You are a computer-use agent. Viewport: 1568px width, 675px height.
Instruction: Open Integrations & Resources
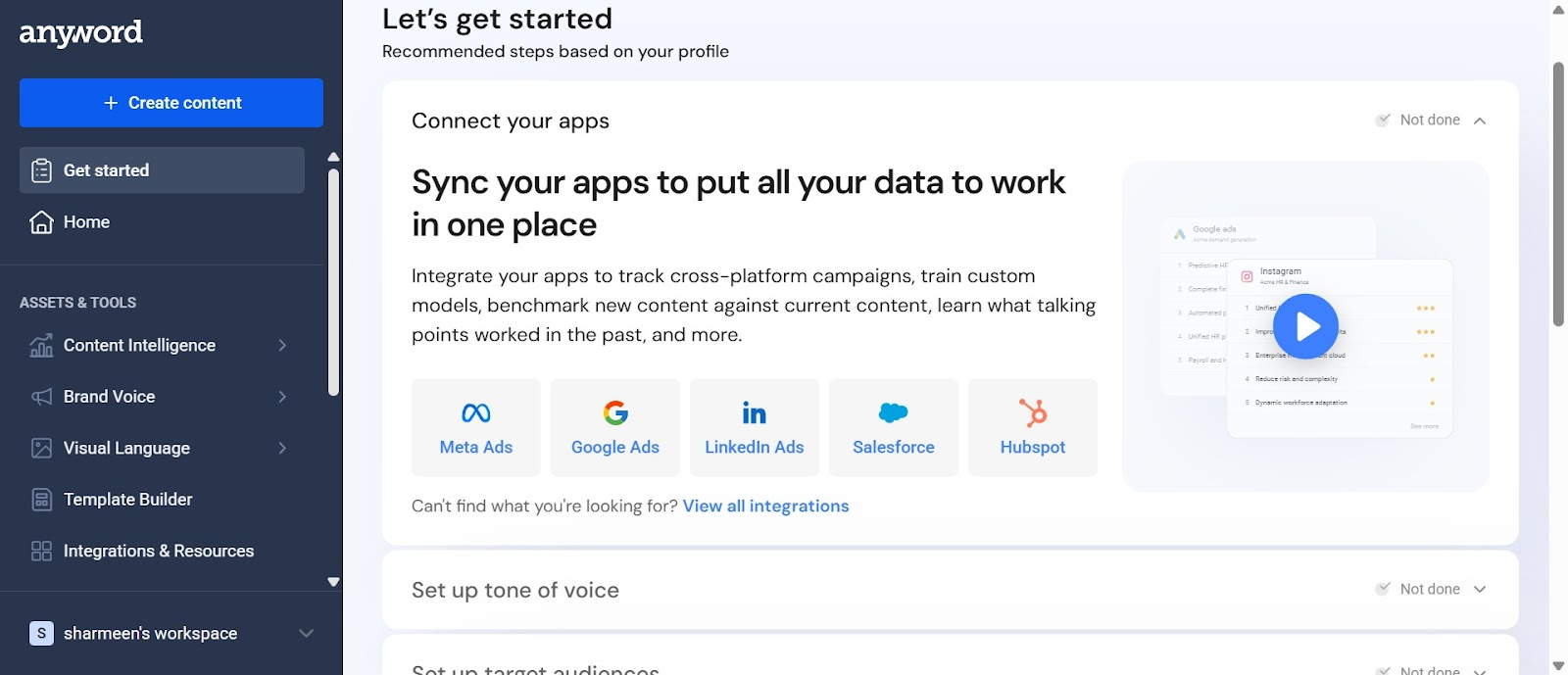coord(162,551)
